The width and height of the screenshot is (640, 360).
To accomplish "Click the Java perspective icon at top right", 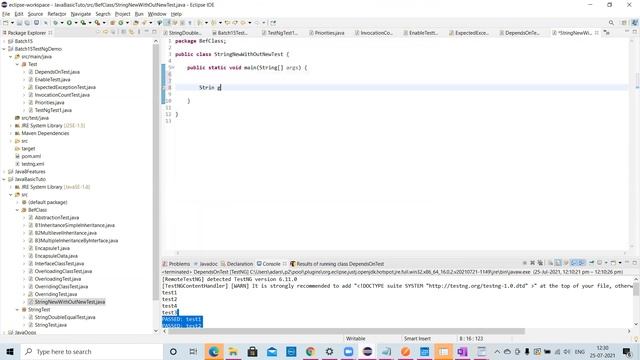I will (x=635, y=23).
